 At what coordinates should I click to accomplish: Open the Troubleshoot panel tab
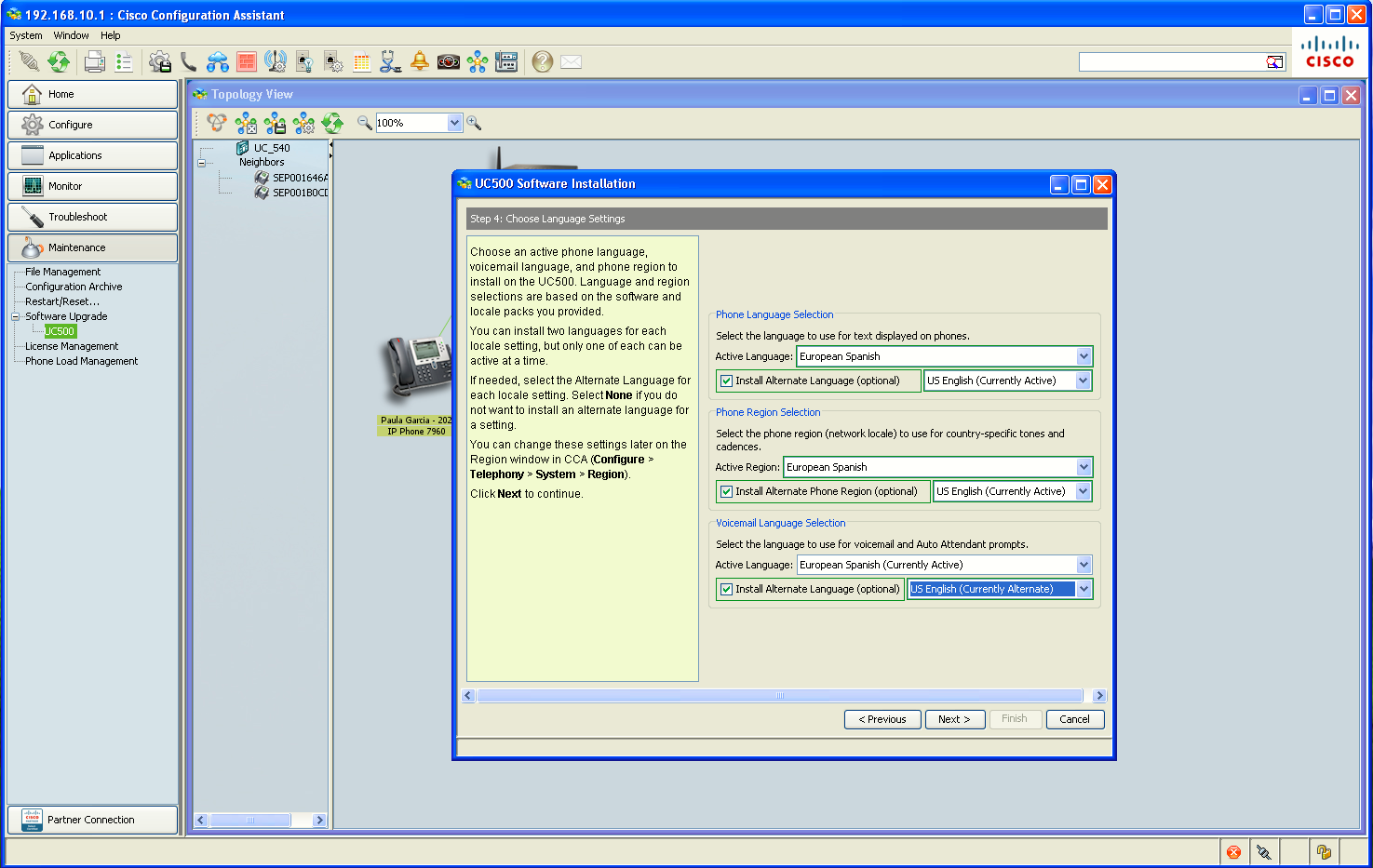point(92,217)
